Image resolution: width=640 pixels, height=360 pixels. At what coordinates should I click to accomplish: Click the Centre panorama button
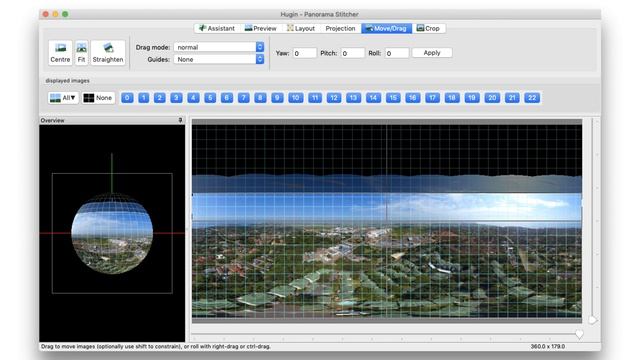(x=60, y=53)
